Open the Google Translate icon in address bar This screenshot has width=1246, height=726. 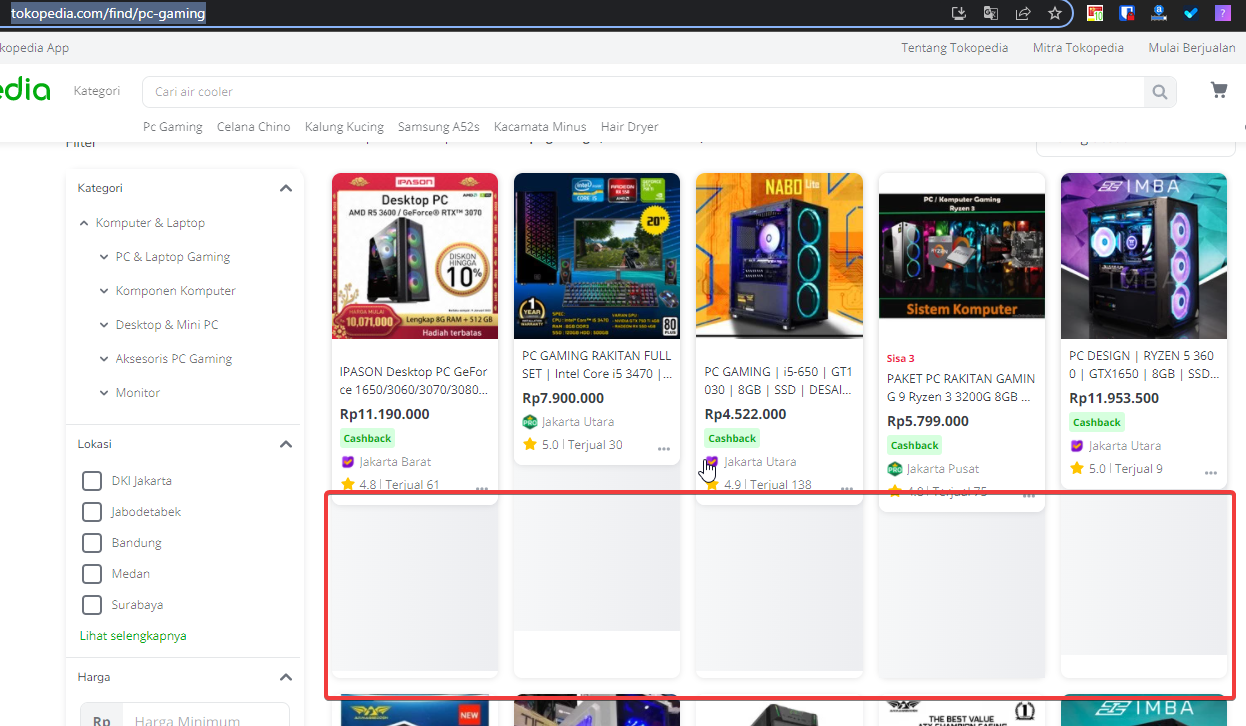990,13
